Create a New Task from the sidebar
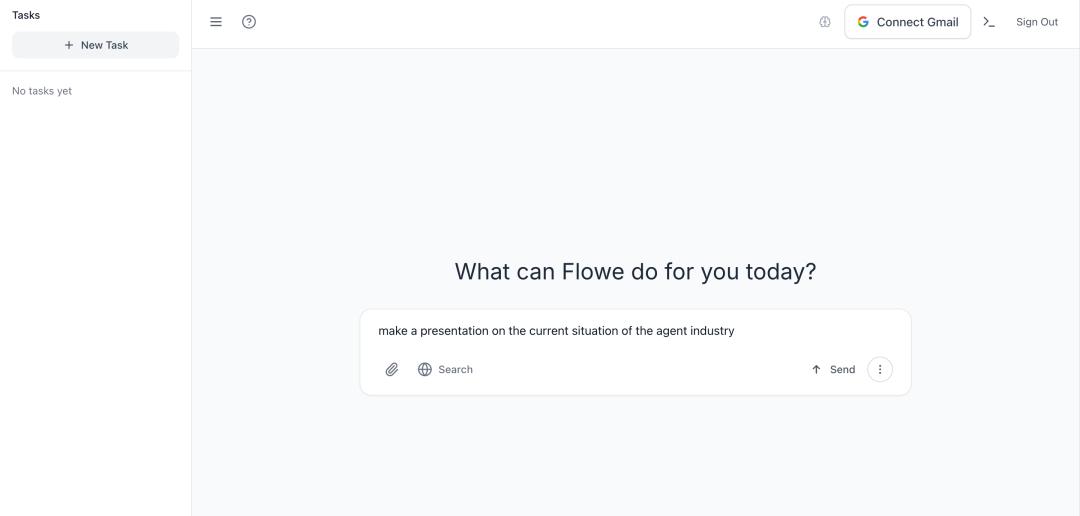The image size is (1080, 516). pos(96,45)
